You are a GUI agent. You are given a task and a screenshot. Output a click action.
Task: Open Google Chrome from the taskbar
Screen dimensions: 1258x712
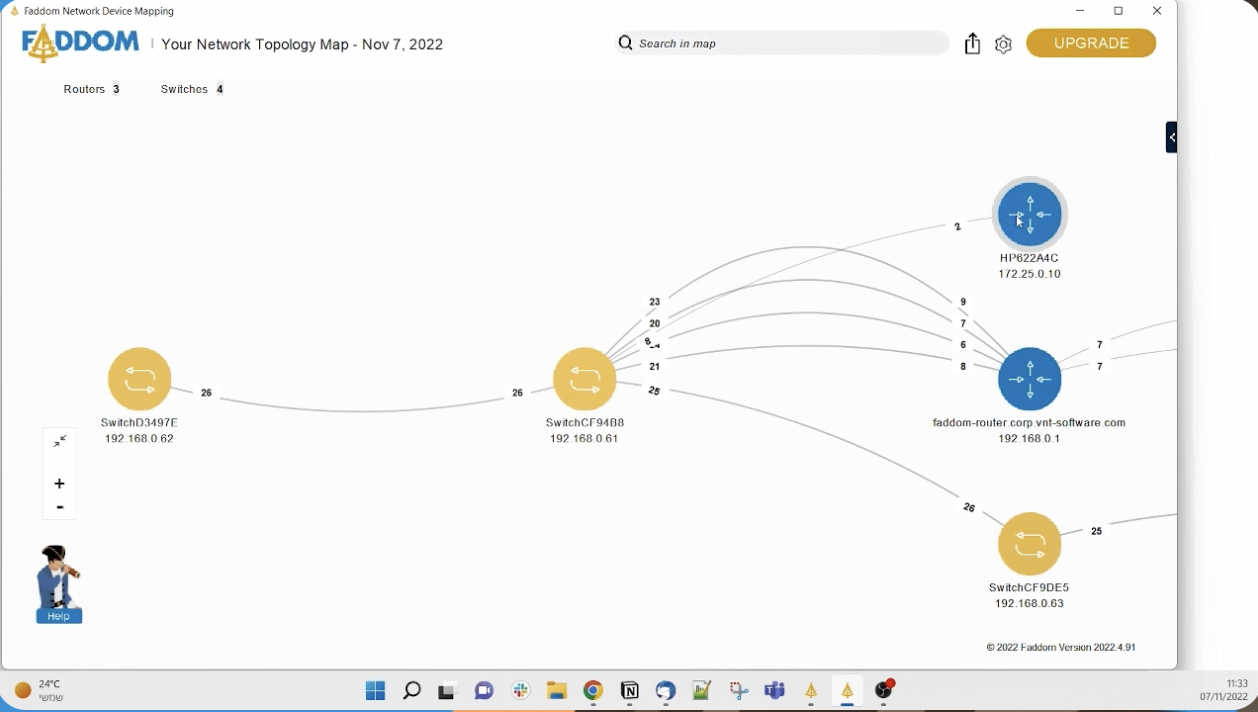point(593,691)
